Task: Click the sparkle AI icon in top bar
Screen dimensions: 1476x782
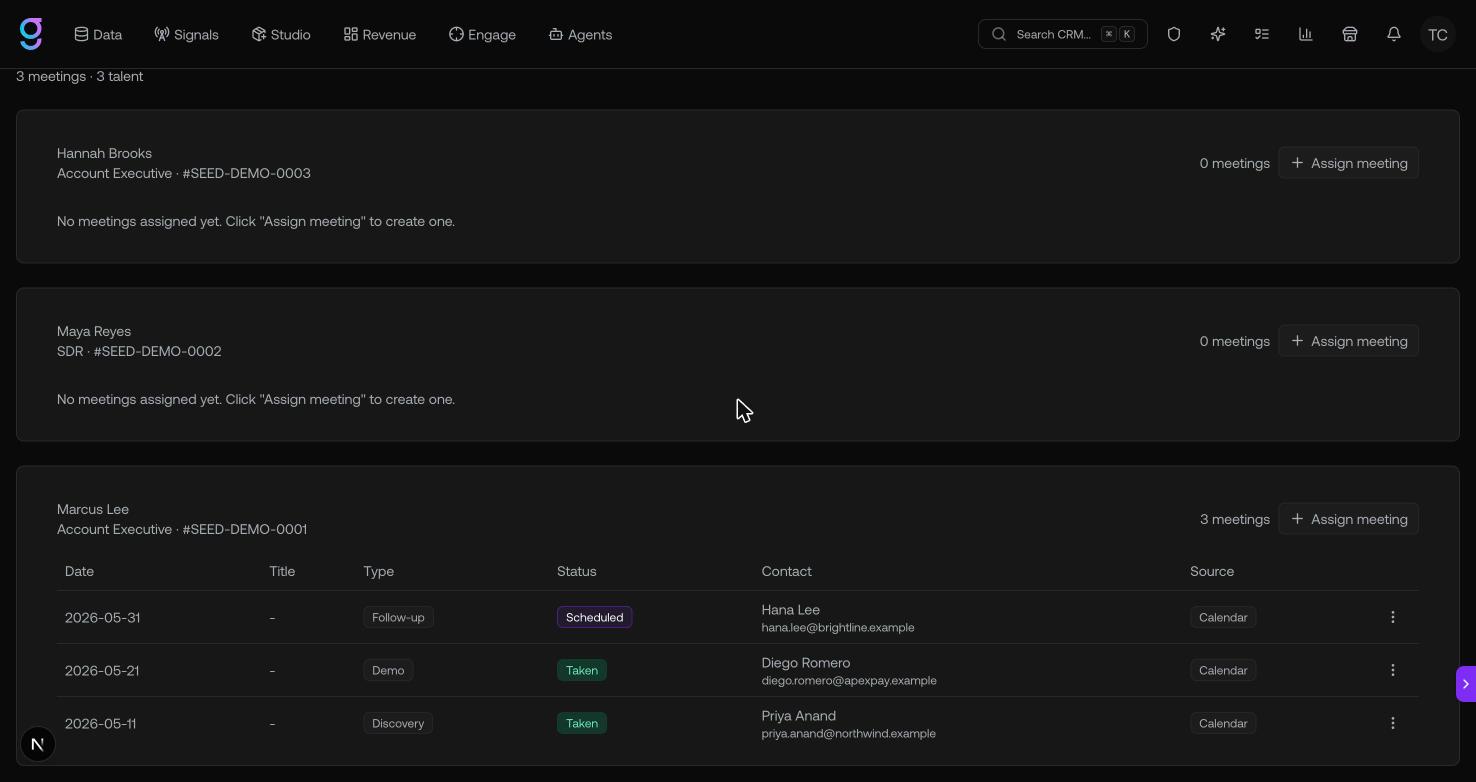Action: click(x=1218, y=34)
